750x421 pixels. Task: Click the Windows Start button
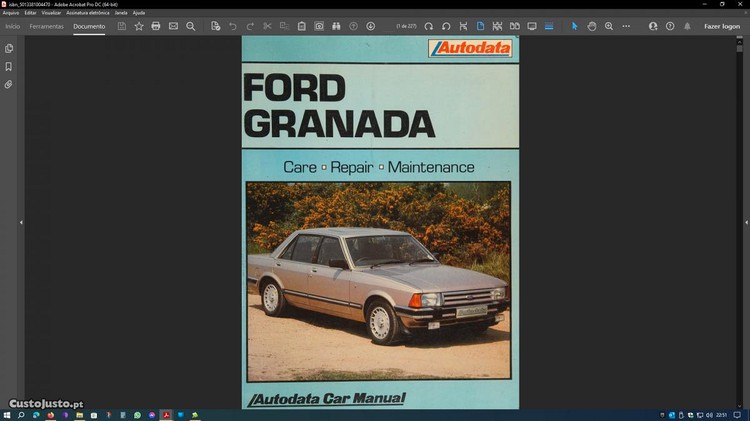7,414
